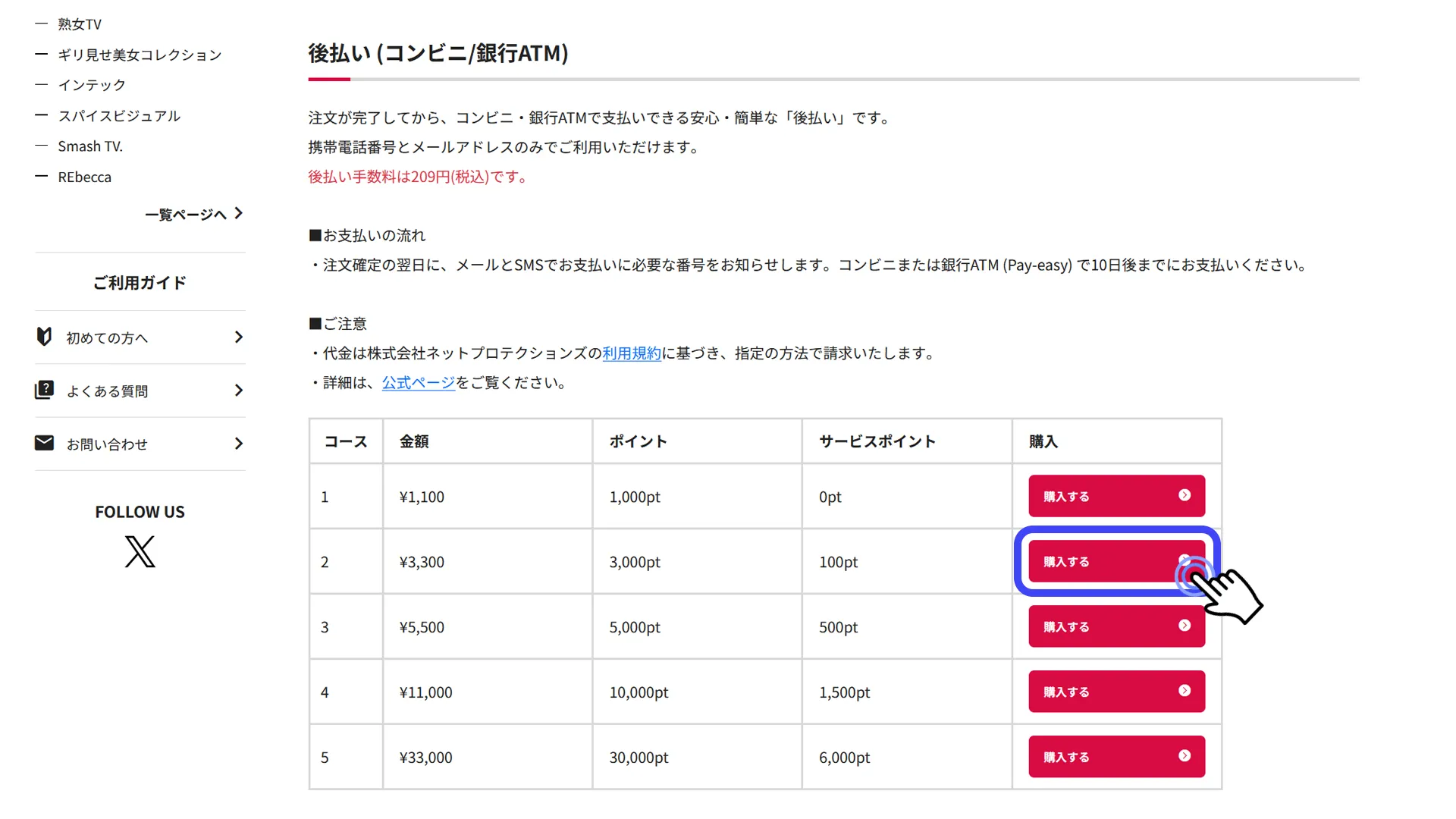Click the arrow icon on the ¥5,500 purchase button
Viewport: 1456px width, 819px height.
point(1185,626)
